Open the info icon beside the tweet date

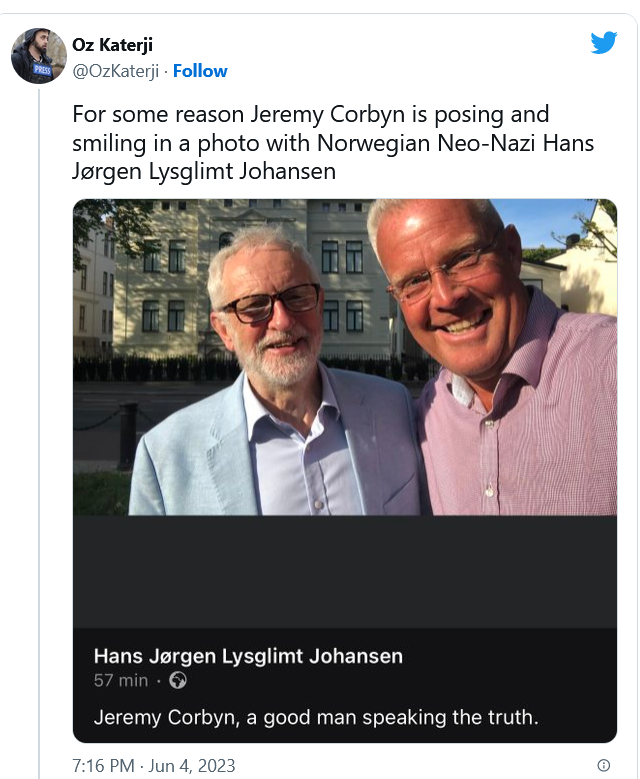[x=604, y=765]
